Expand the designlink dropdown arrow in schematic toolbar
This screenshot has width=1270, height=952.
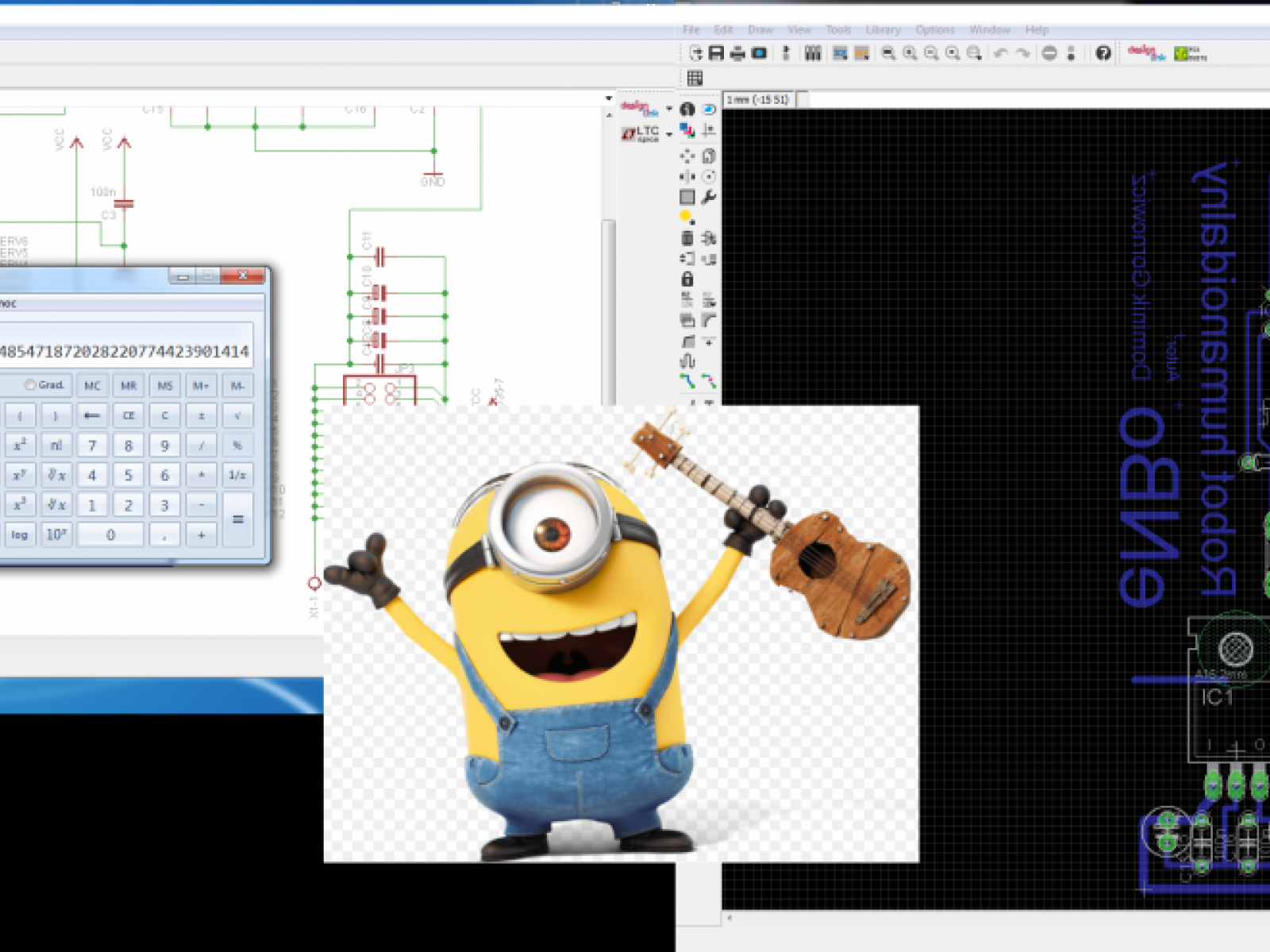click(x=669, y=109)
